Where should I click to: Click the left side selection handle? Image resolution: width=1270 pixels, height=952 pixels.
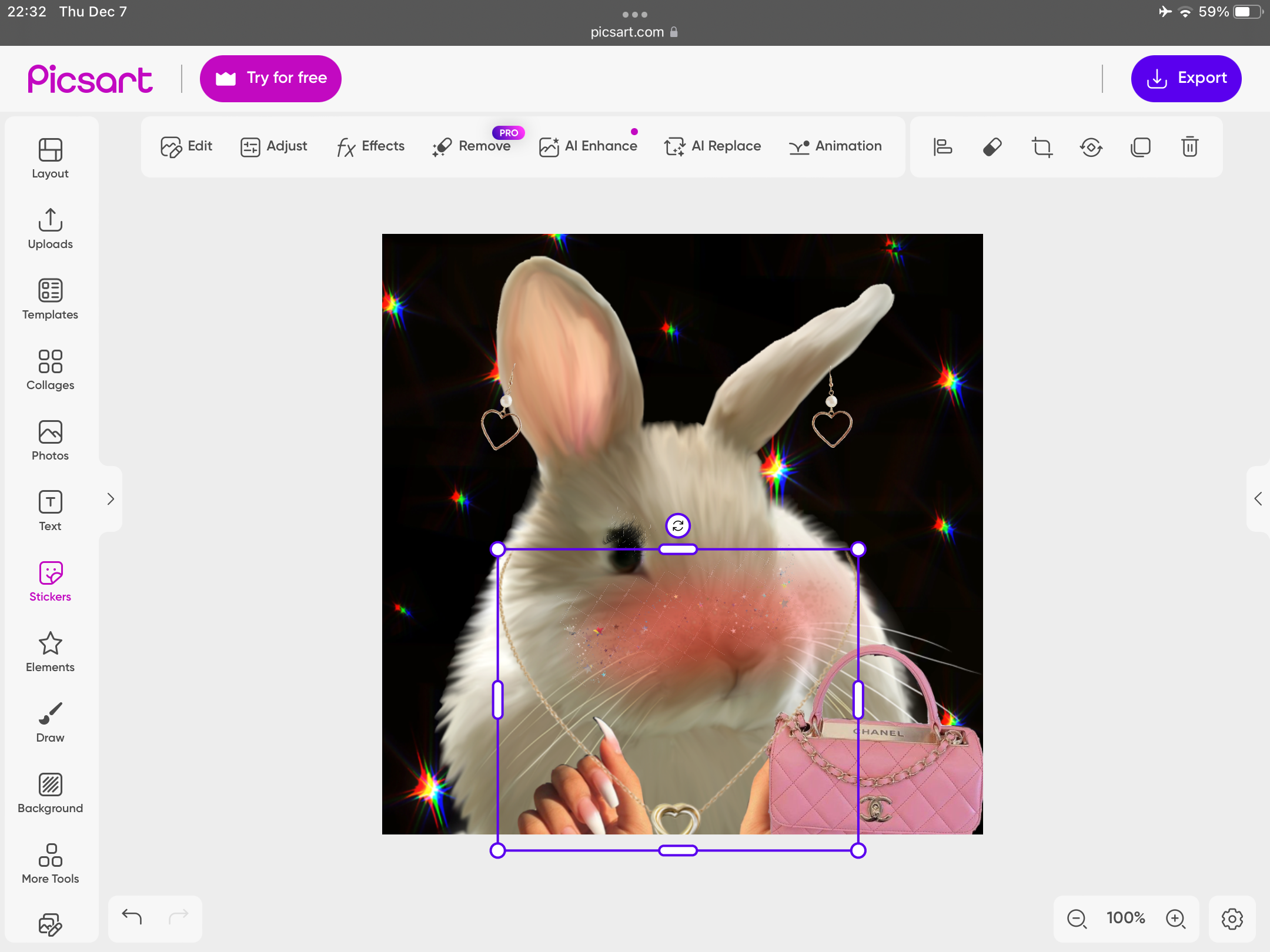click(498, 700)
